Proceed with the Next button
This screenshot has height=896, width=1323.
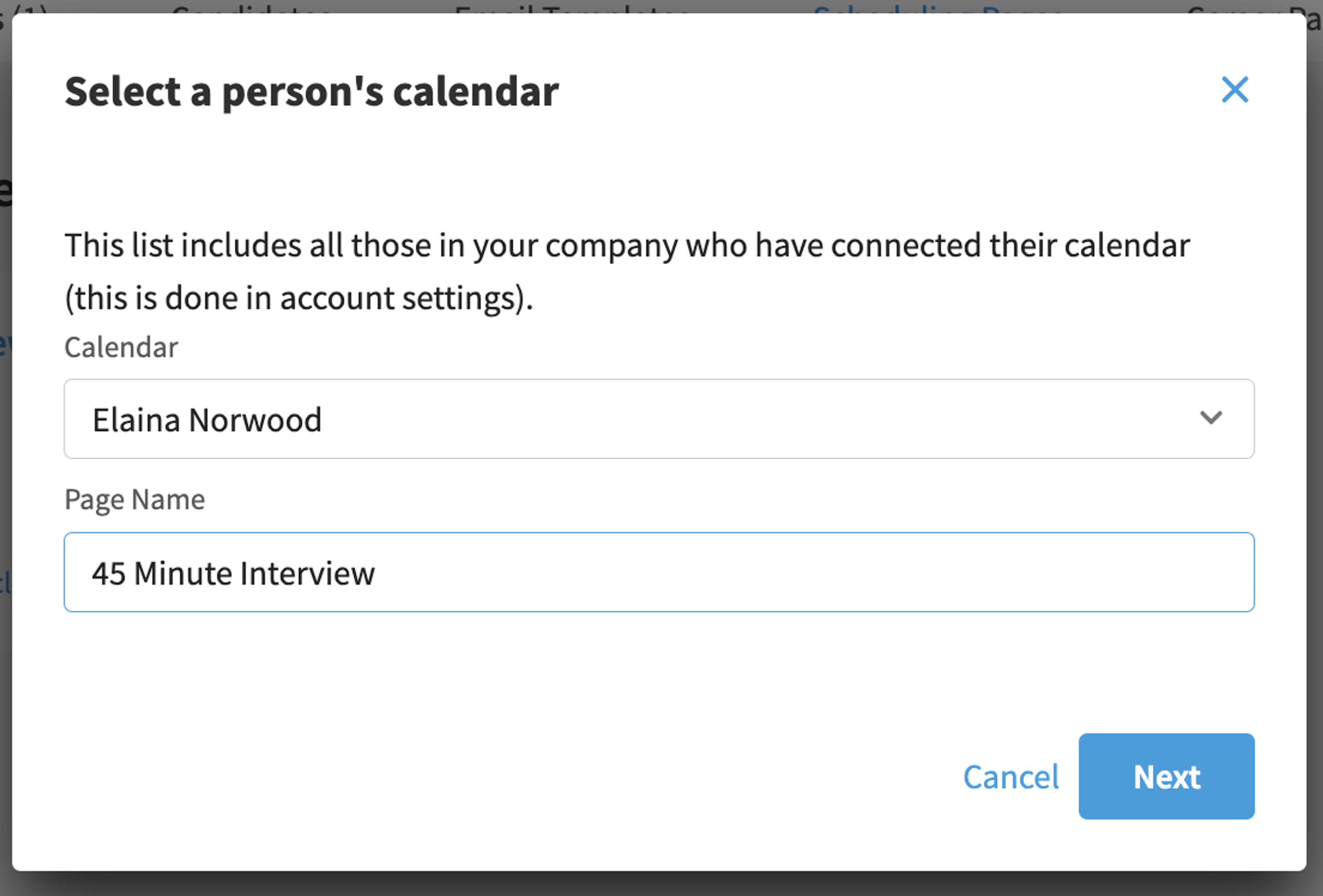(1167, 777)
